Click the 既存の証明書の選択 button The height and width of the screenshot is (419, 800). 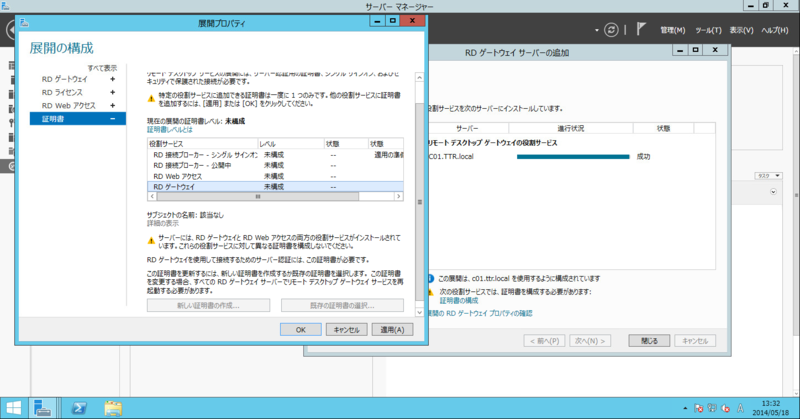[x=342, y=306]
